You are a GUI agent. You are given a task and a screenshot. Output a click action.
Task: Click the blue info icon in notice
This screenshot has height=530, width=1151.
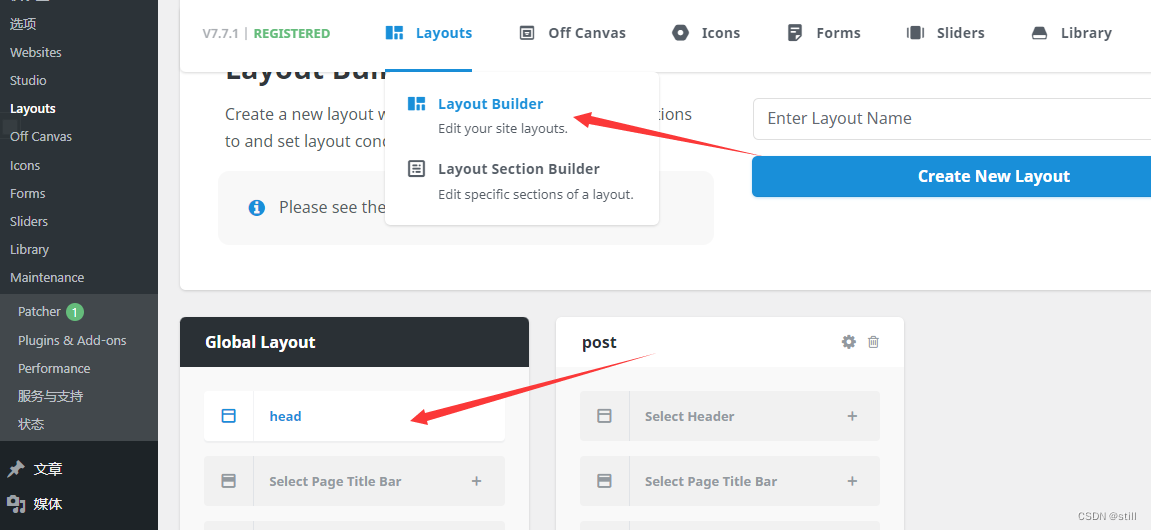tap(256, 208)
